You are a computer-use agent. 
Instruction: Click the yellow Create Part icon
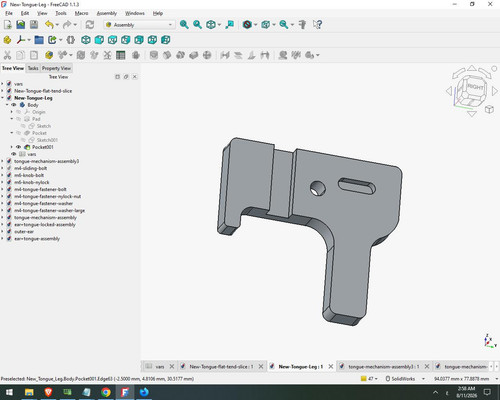point(7,40)
